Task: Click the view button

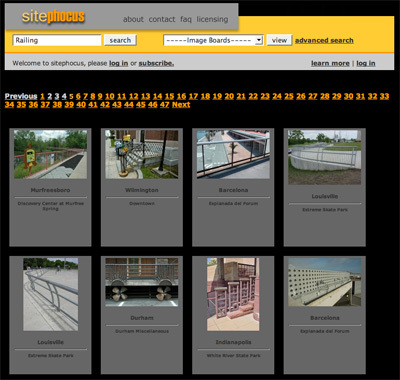Action: pos(279,40)
